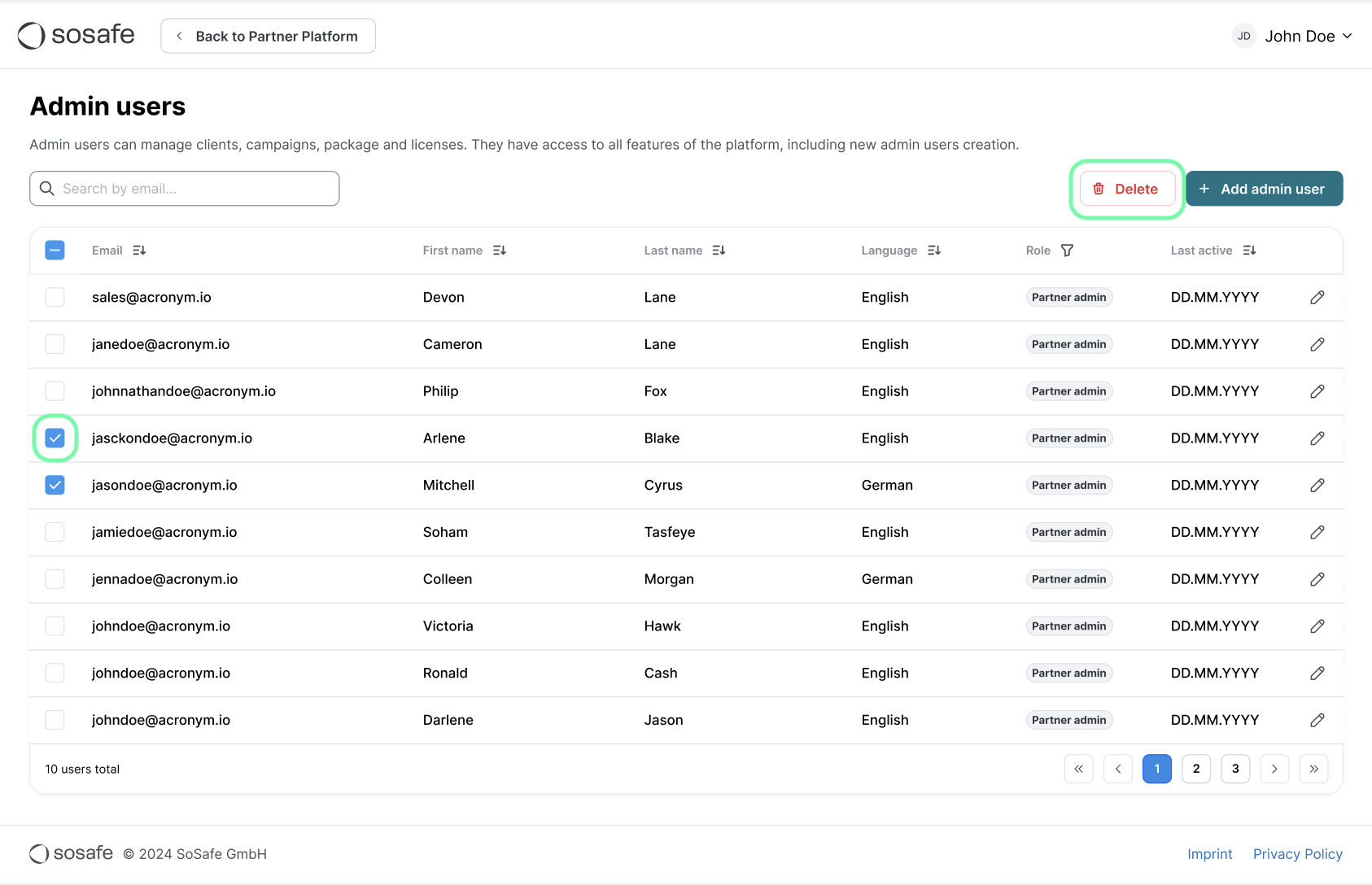Click the Tasfeye last name cell

tap(670, 532)
